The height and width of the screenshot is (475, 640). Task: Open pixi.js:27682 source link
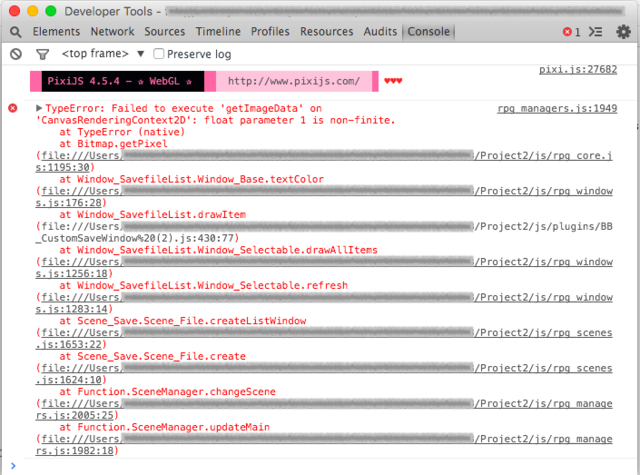coord(578,69)
